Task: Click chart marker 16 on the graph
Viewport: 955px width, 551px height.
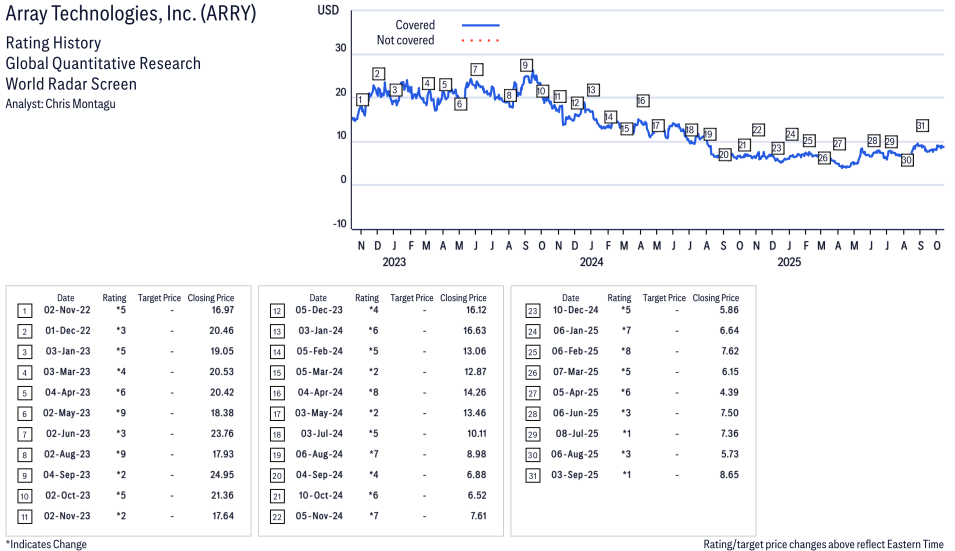Action: click(x=642, y=101)
